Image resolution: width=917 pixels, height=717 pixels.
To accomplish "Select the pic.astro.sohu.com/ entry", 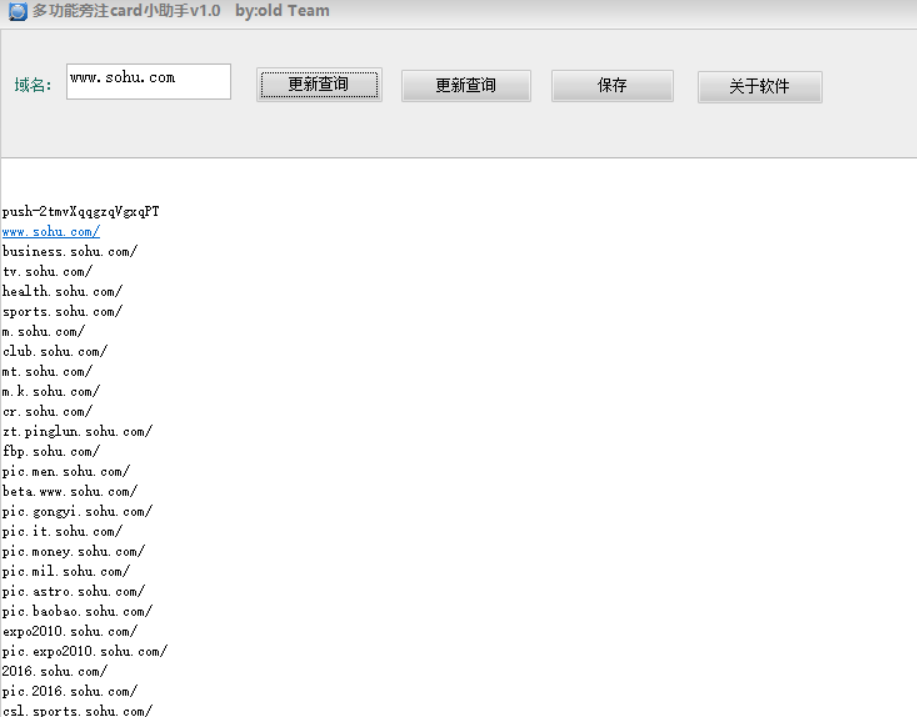I will coord(74,591).
